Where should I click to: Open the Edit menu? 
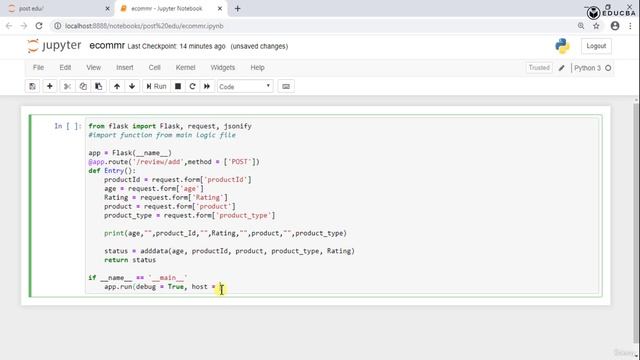pyautogui.click(x=65, y=68)
